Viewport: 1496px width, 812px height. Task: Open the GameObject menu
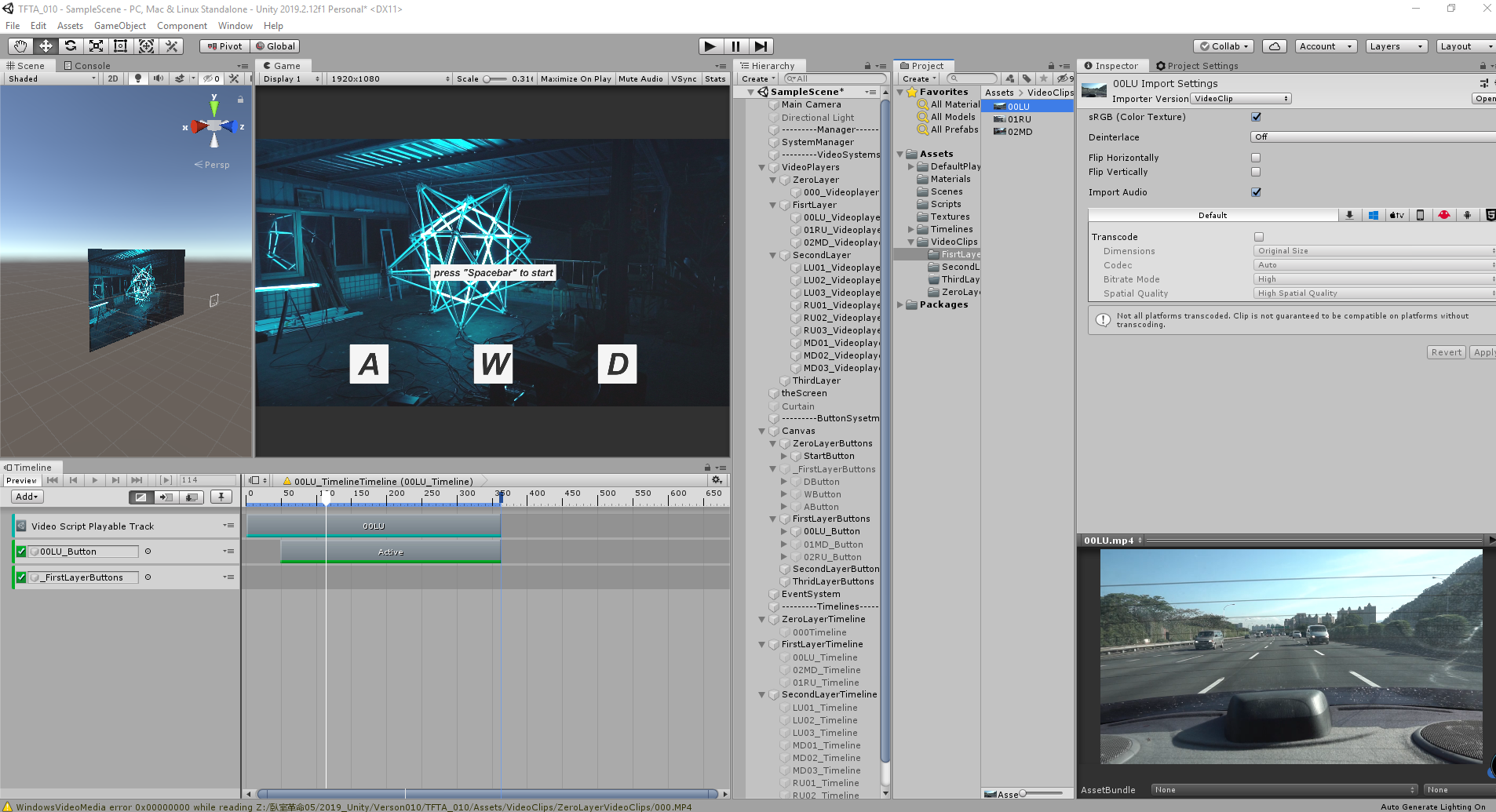pyautogui.click(x=119, y=26)
